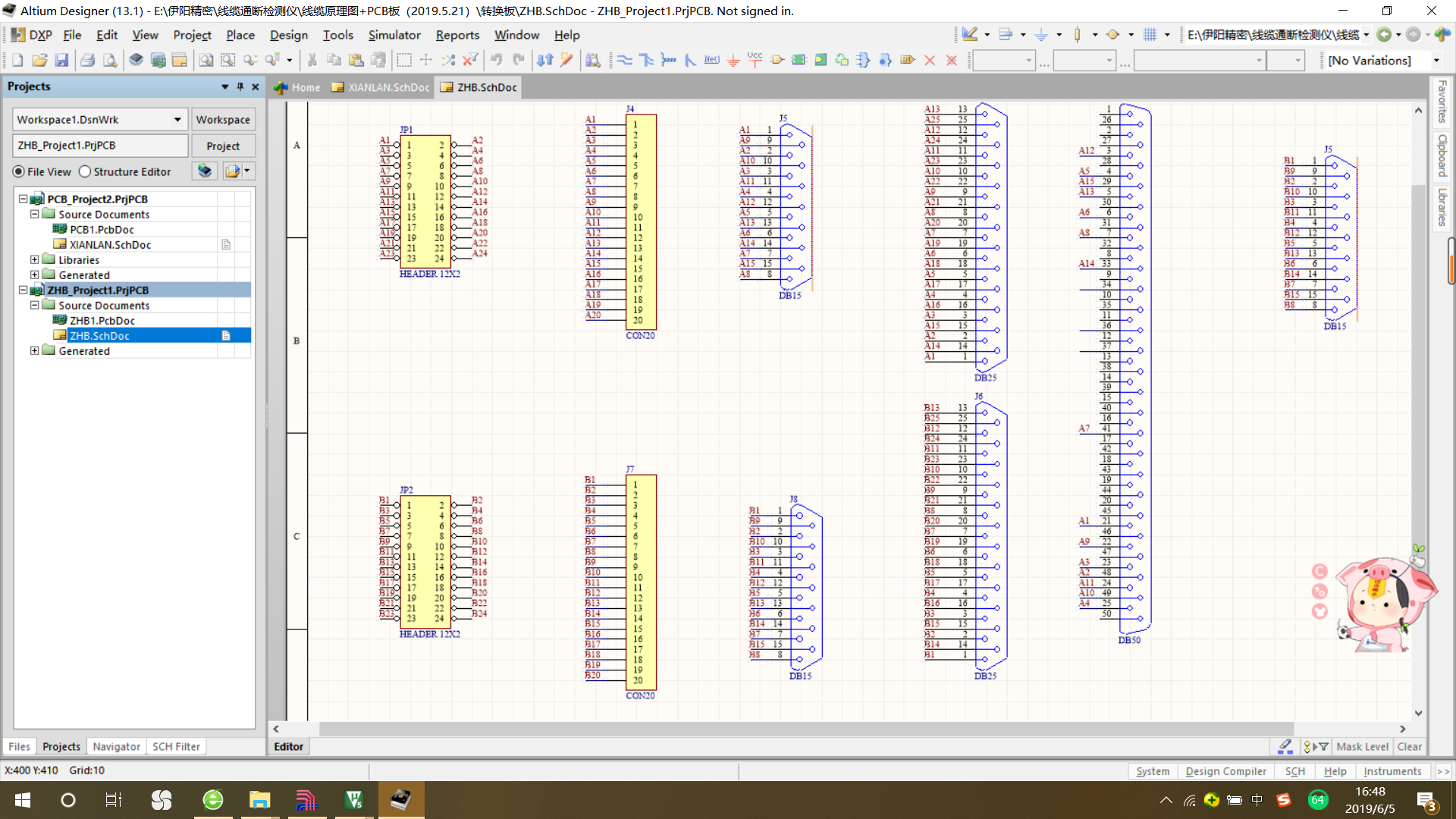Select File View radio button
The height and width of the screenshot is (819, 1456).
(18, 172)
